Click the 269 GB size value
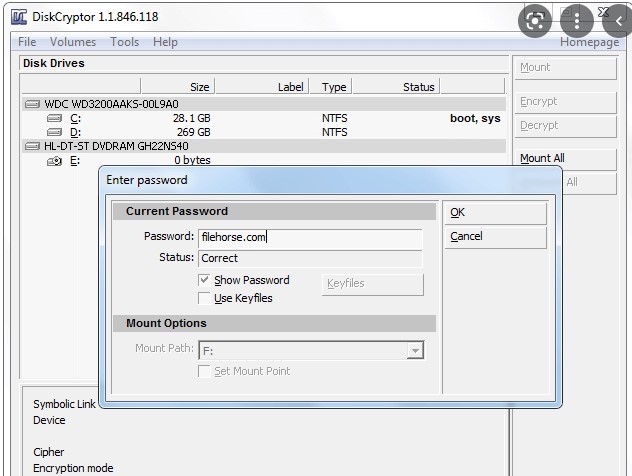Screen dimensions: 632x476 [193, 132]
